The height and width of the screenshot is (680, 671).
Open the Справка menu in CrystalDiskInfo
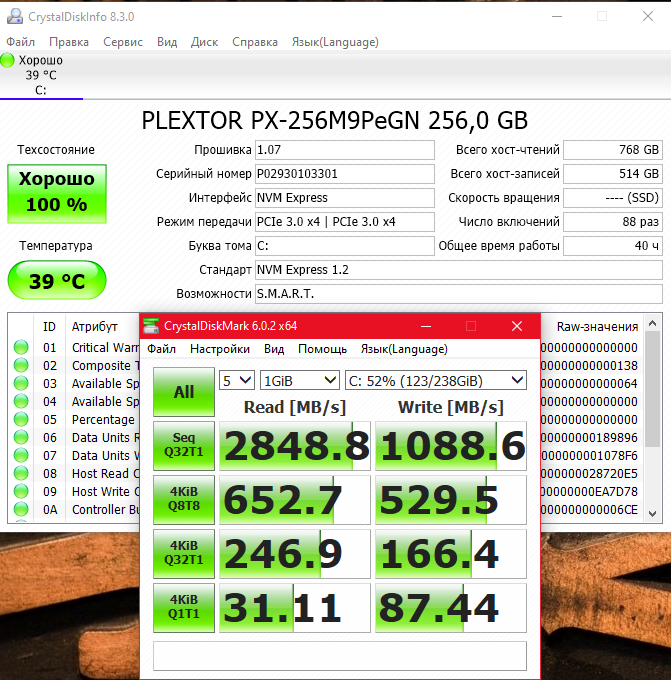click(255, 42)
